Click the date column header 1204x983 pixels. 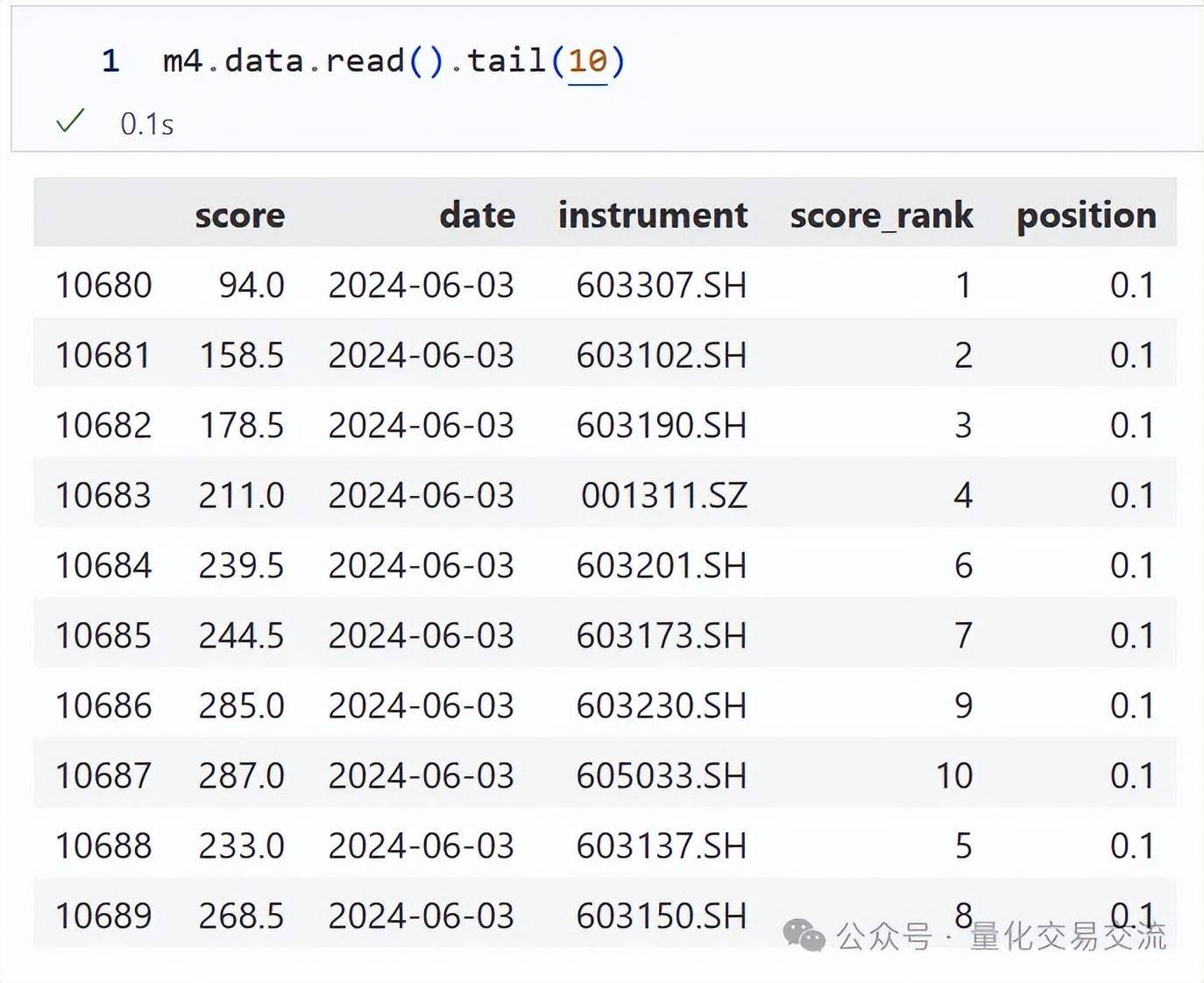coord(478,215)
